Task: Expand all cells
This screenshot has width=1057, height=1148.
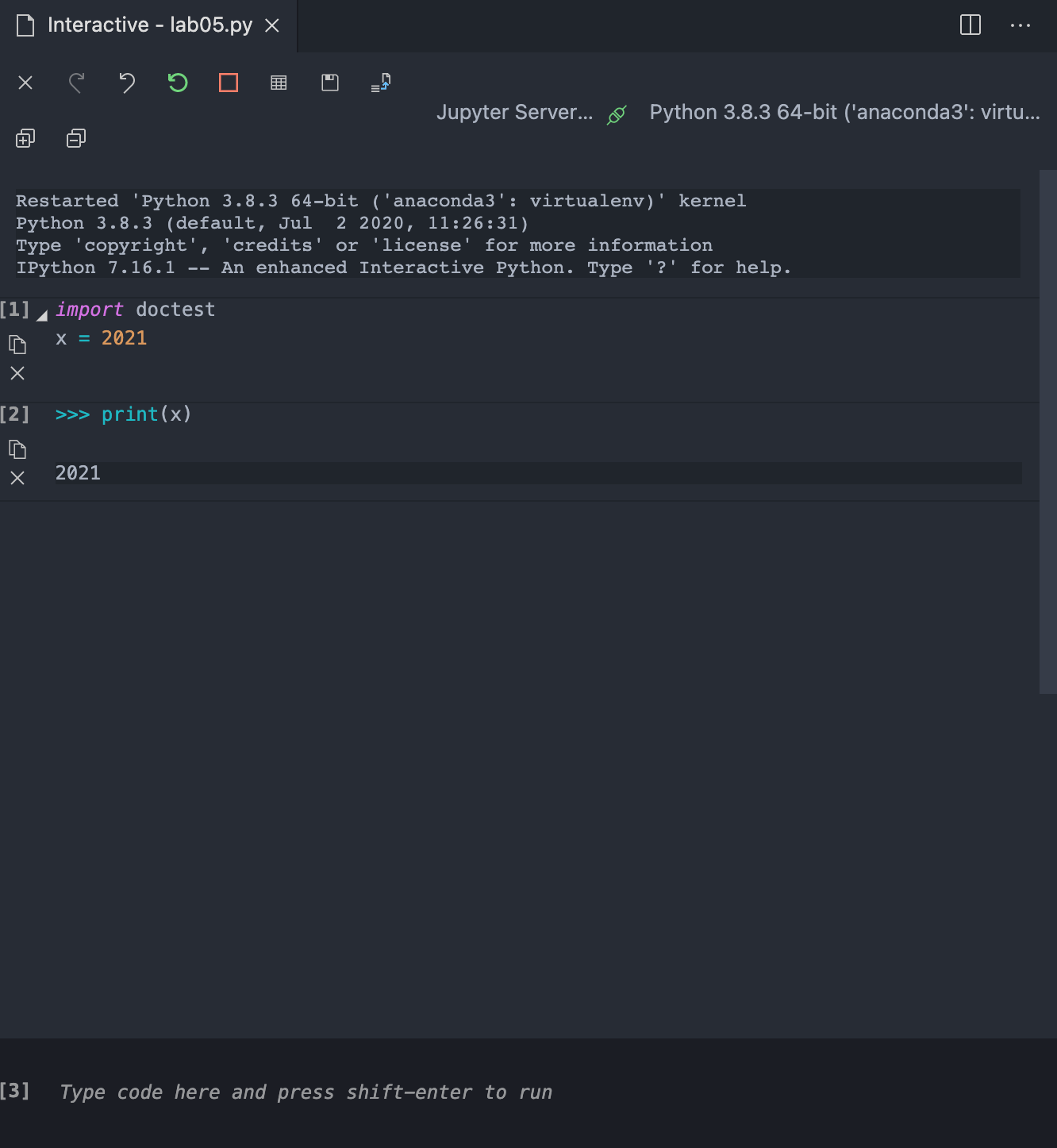Action: pos(25,138)
